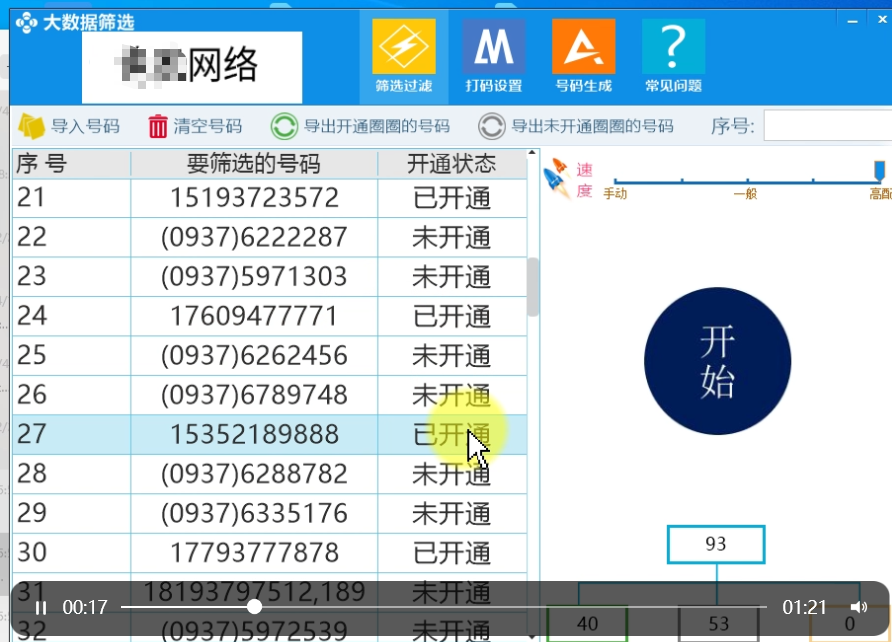This screenshot has width=892, height=642.
Task: Click the 开通状态 column header
Action: click(x=452, y=164)
